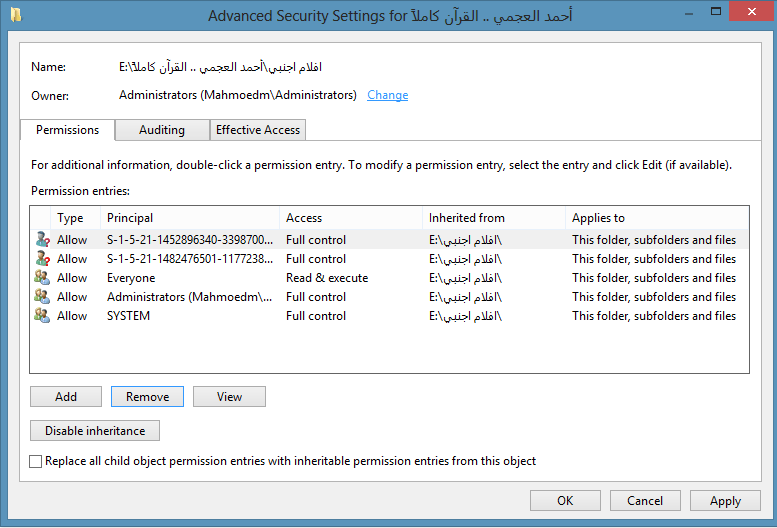Sort by the Access column header

point(351,218)
